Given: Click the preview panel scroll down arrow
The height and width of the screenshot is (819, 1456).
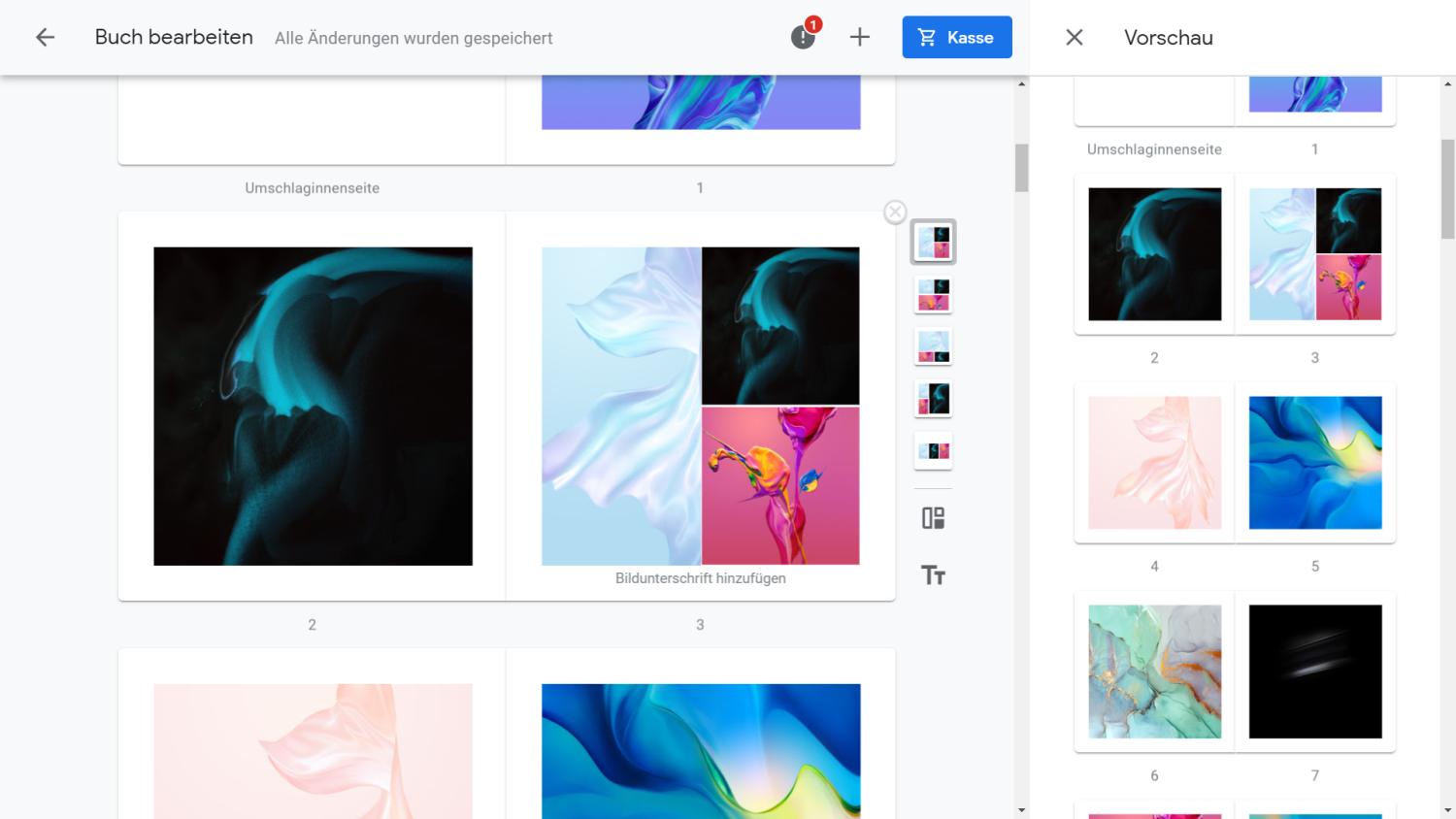Looking at the screenshot, I should 1447,810.
